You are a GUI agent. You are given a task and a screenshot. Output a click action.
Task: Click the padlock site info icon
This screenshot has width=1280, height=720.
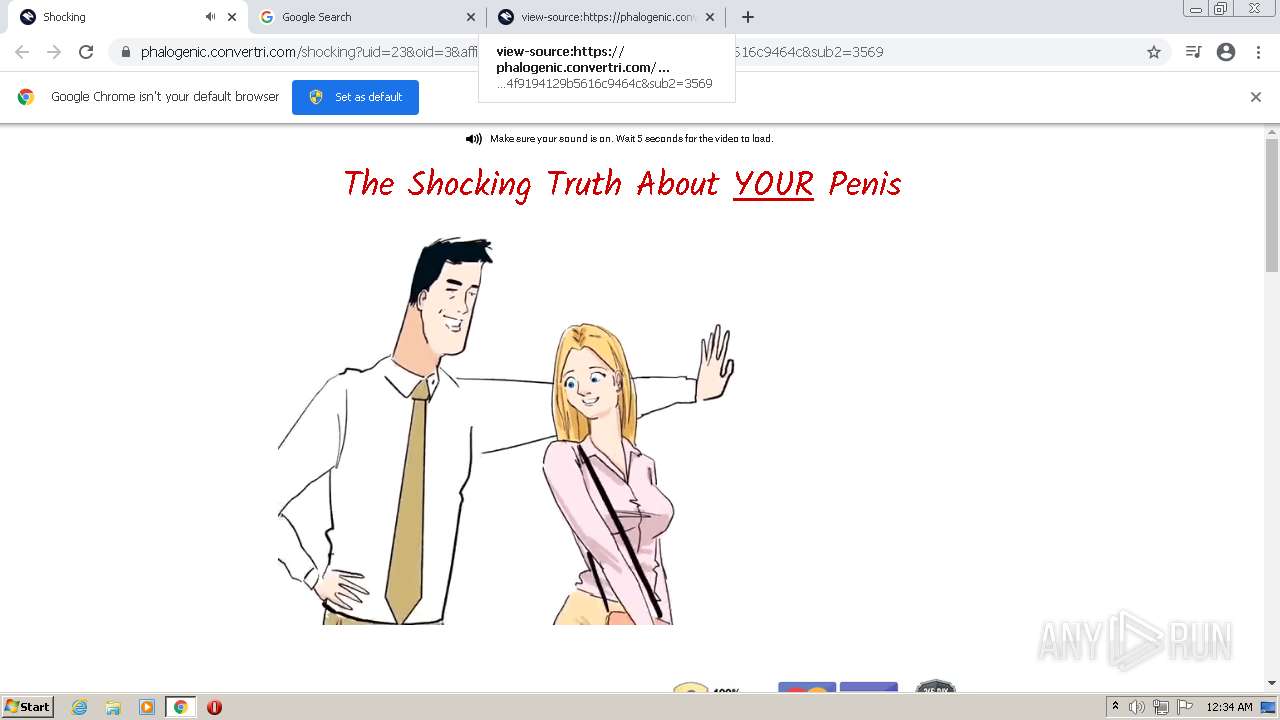click(126, 52)
